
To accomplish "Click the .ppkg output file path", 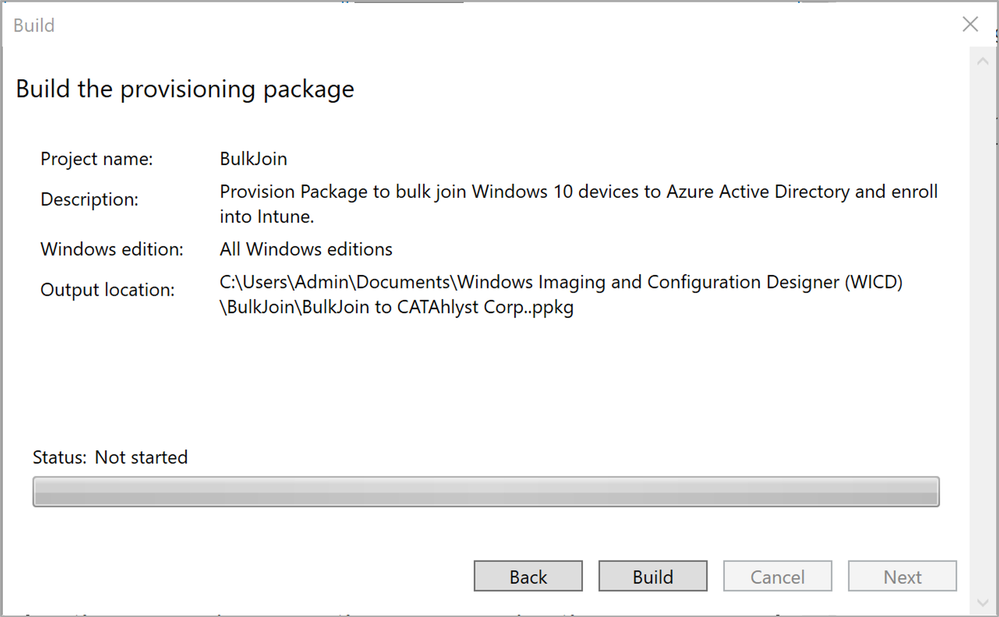I will click(x=560, y=295).
